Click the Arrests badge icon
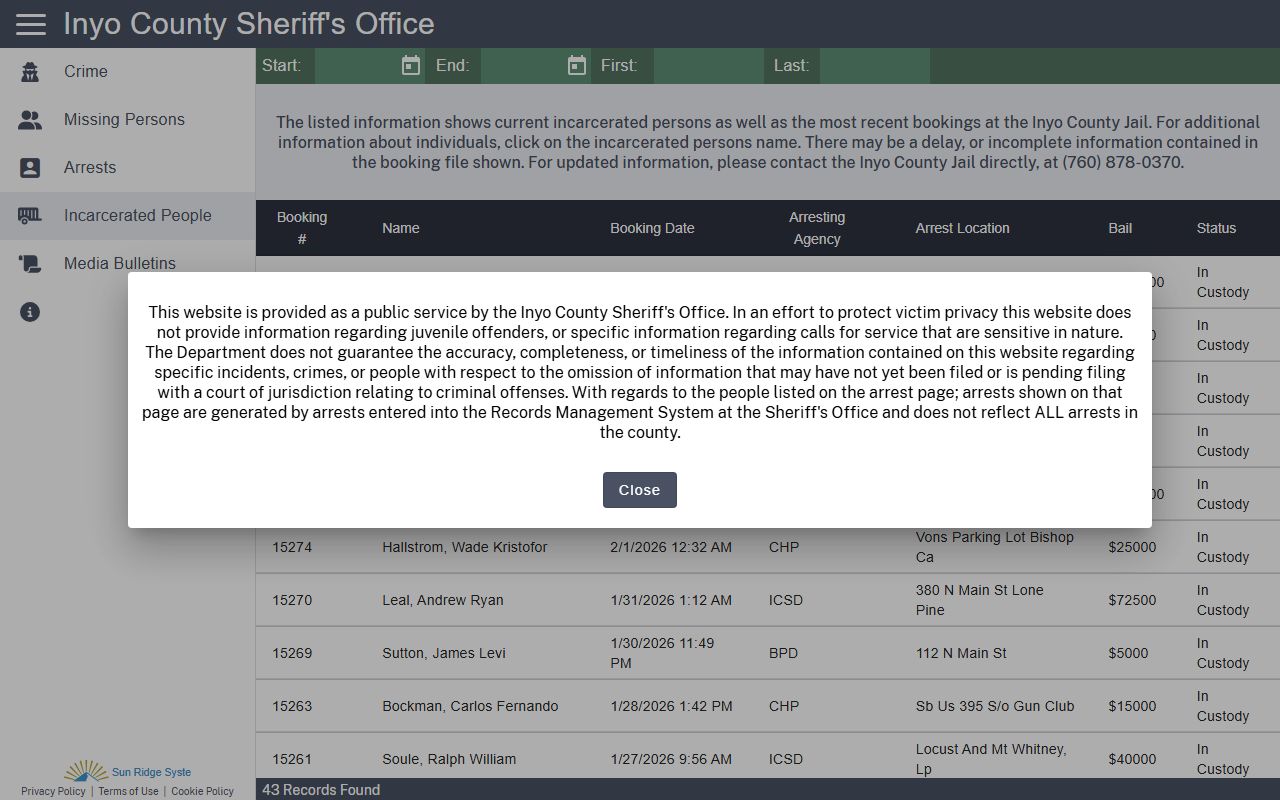Image resolution: width=1280 pixels, height=800 pixels. point(30,168)
